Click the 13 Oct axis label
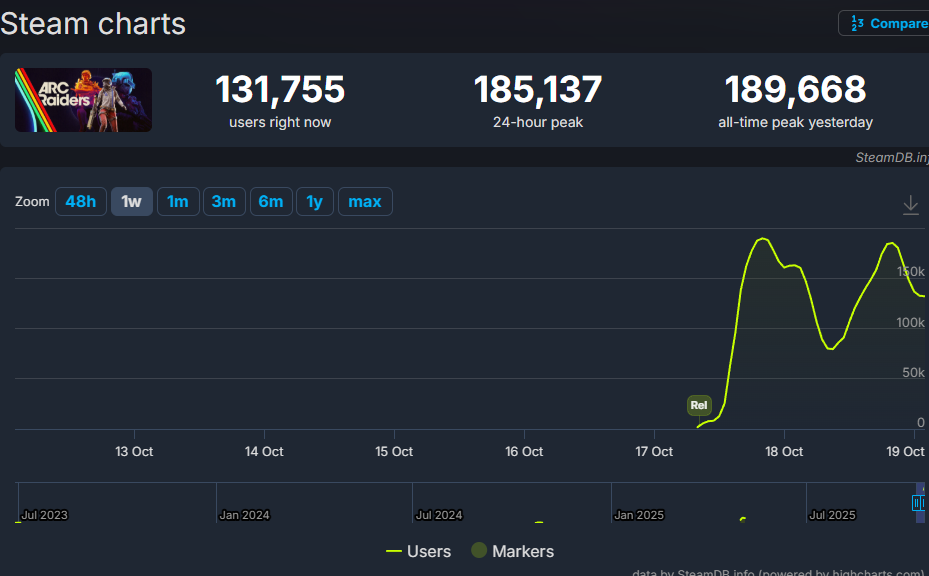Screen dimensions: 929x576 (134, 452)
